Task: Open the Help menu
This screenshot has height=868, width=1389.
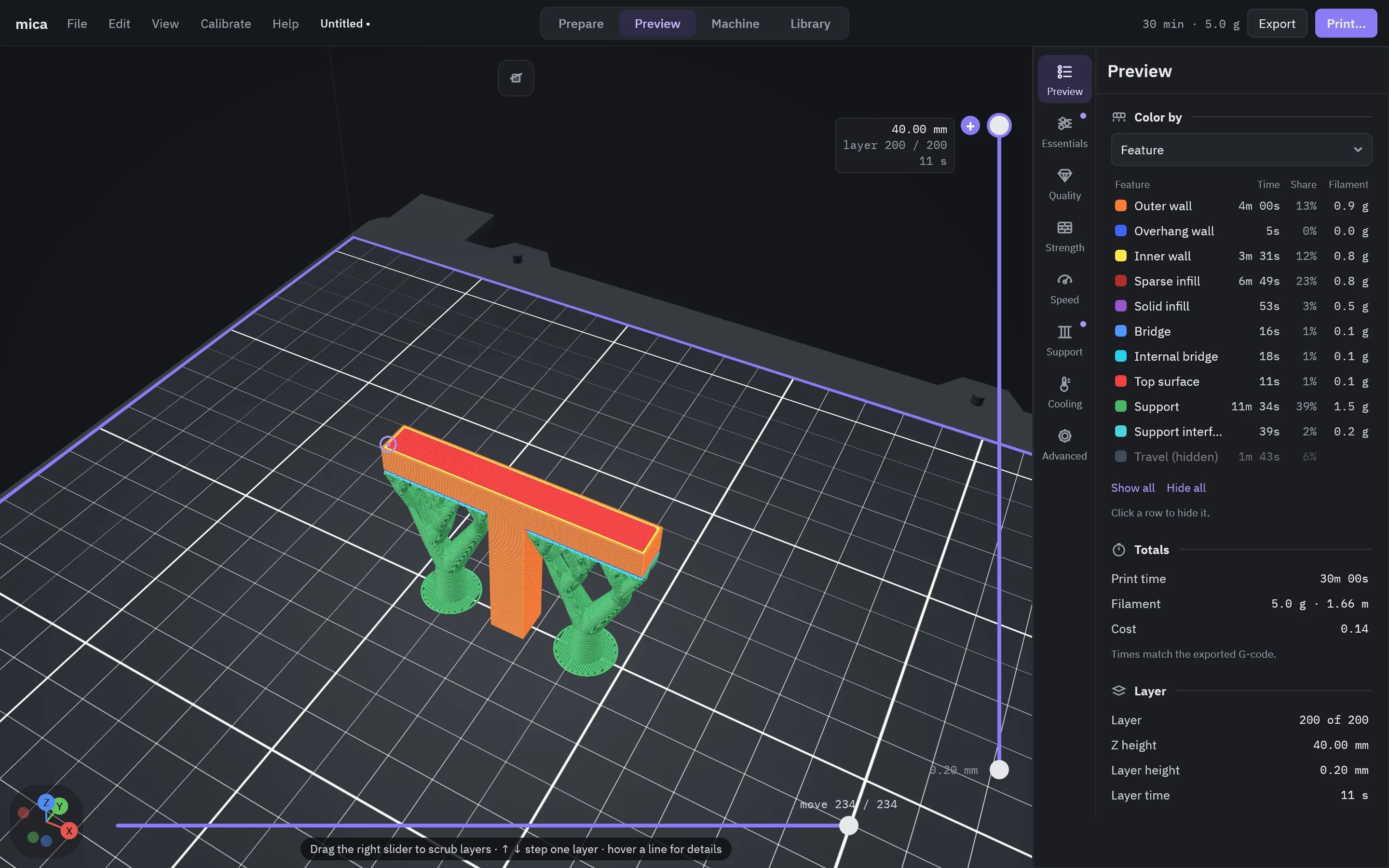Action: (x=285, y=24)
